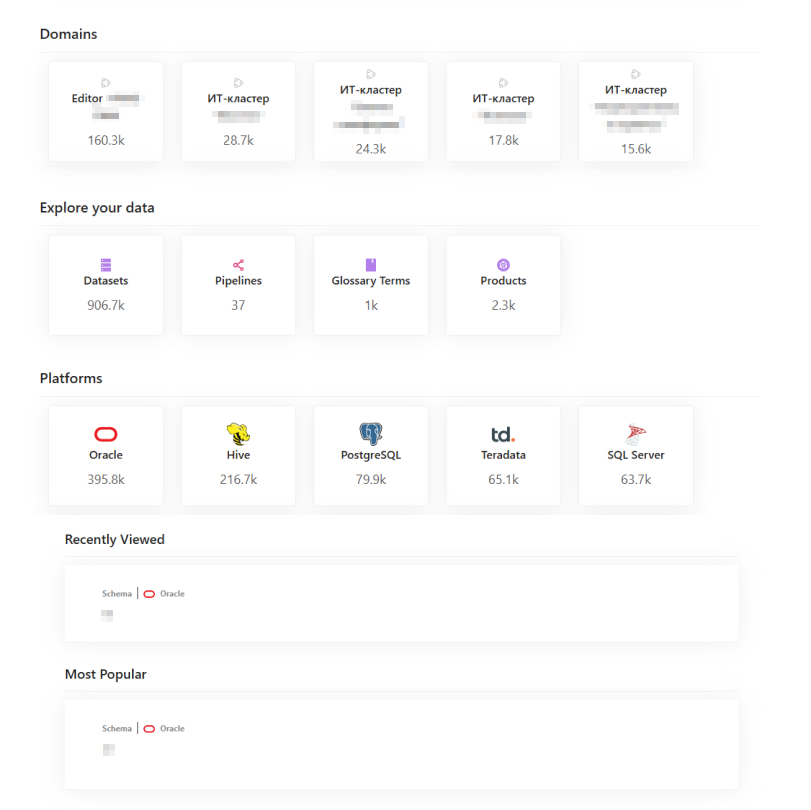Open the domain card showing 15.6k
Image resolution: width=811 pixels, height=810 pixels.
[635, 111]
